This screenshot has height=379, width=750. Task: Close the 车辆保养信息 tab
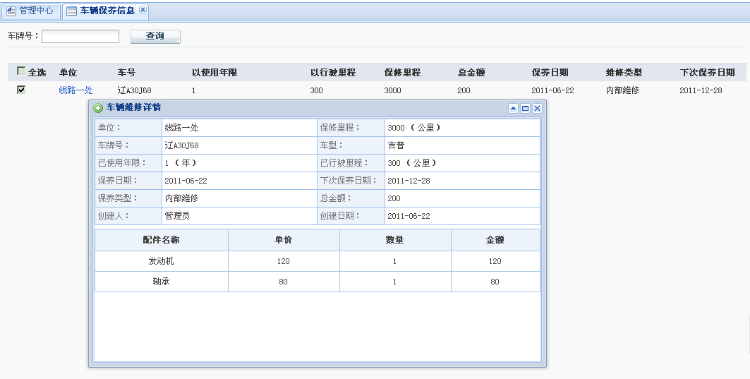[x=143, y=10]
